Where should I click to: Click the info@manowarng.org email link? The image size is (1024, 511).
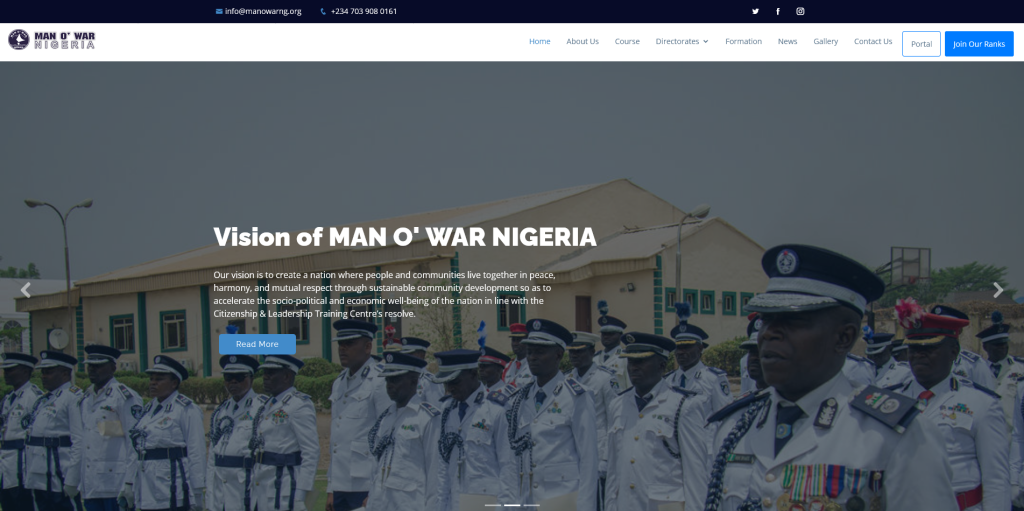pos(263,11)
